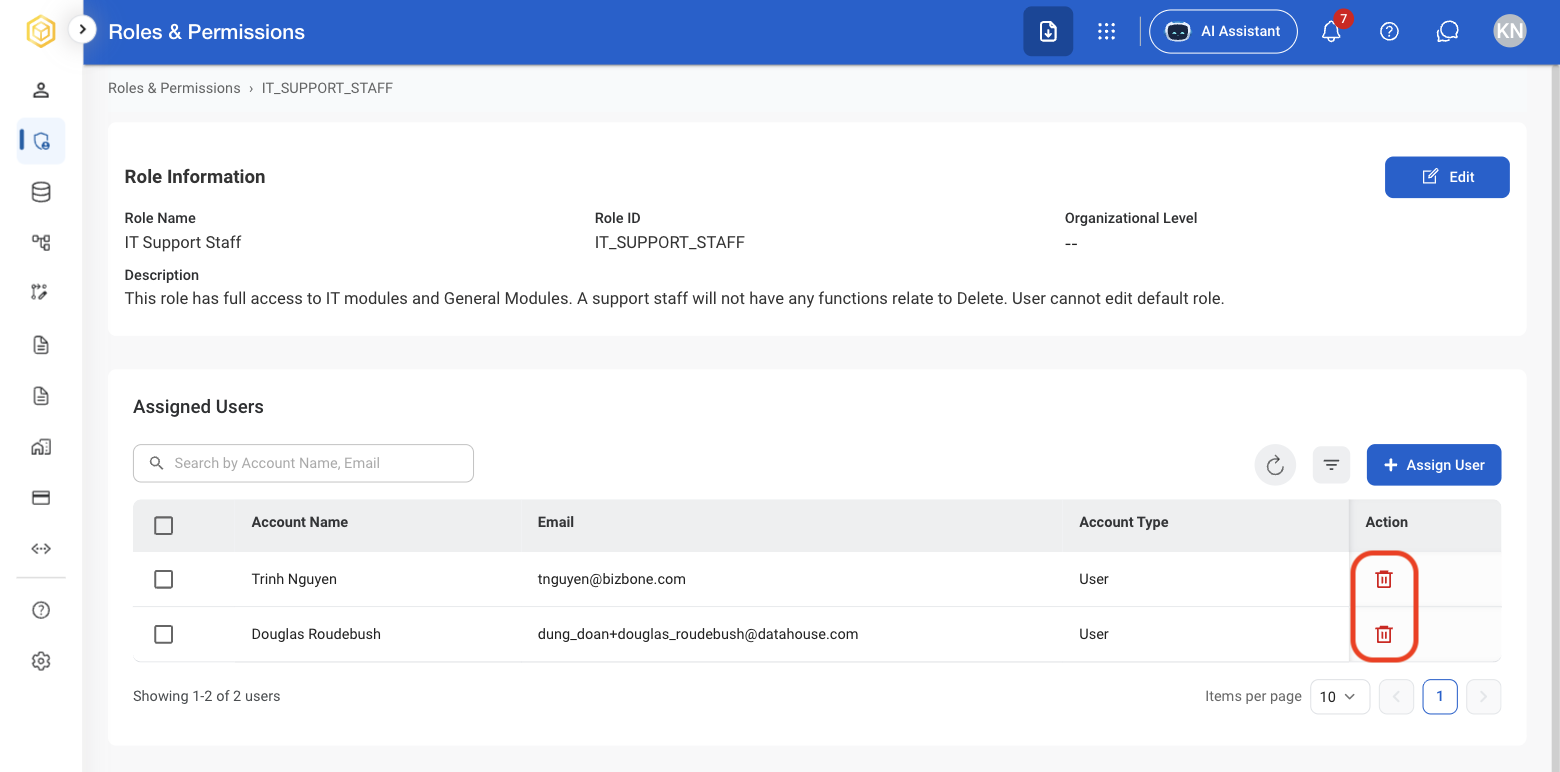The image size is (1560, 772).
Task: Toggle the select-all checkbox in the table header
Action: tap(164, 525)
